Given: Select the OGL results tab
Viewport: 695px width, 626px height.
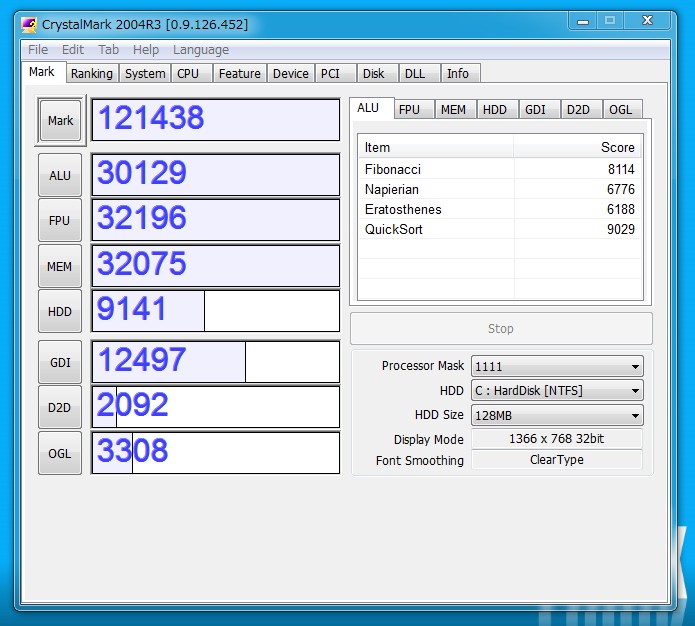Looking at the screenshot, I should tap(621, 110).
